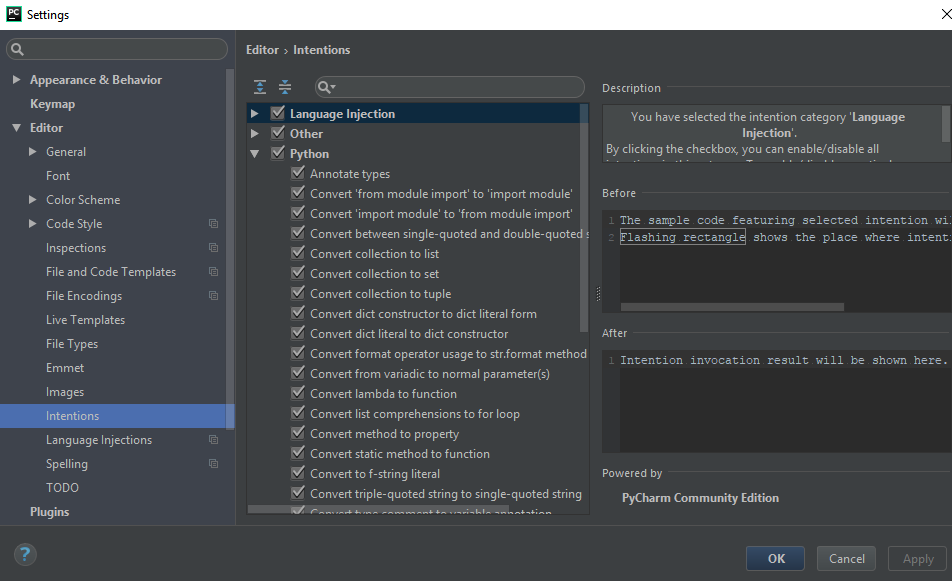Click the Collapse All icon in Intentions toolbar
952x581 pixels.
coord(285,87)
